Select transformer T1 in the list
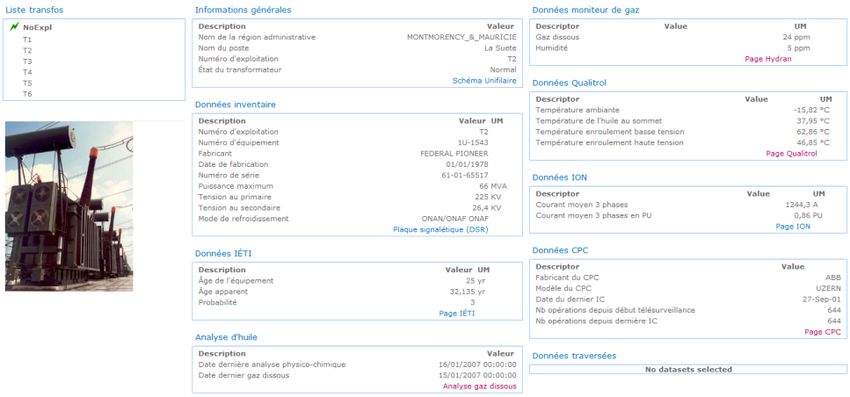850x397 pixels. coord(27,40)
